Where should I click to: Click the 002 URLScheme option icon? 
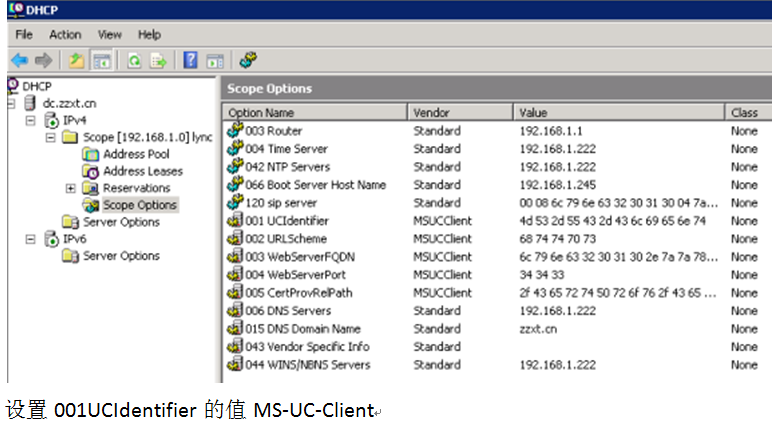pyautogui.click(x=235, y=238)
